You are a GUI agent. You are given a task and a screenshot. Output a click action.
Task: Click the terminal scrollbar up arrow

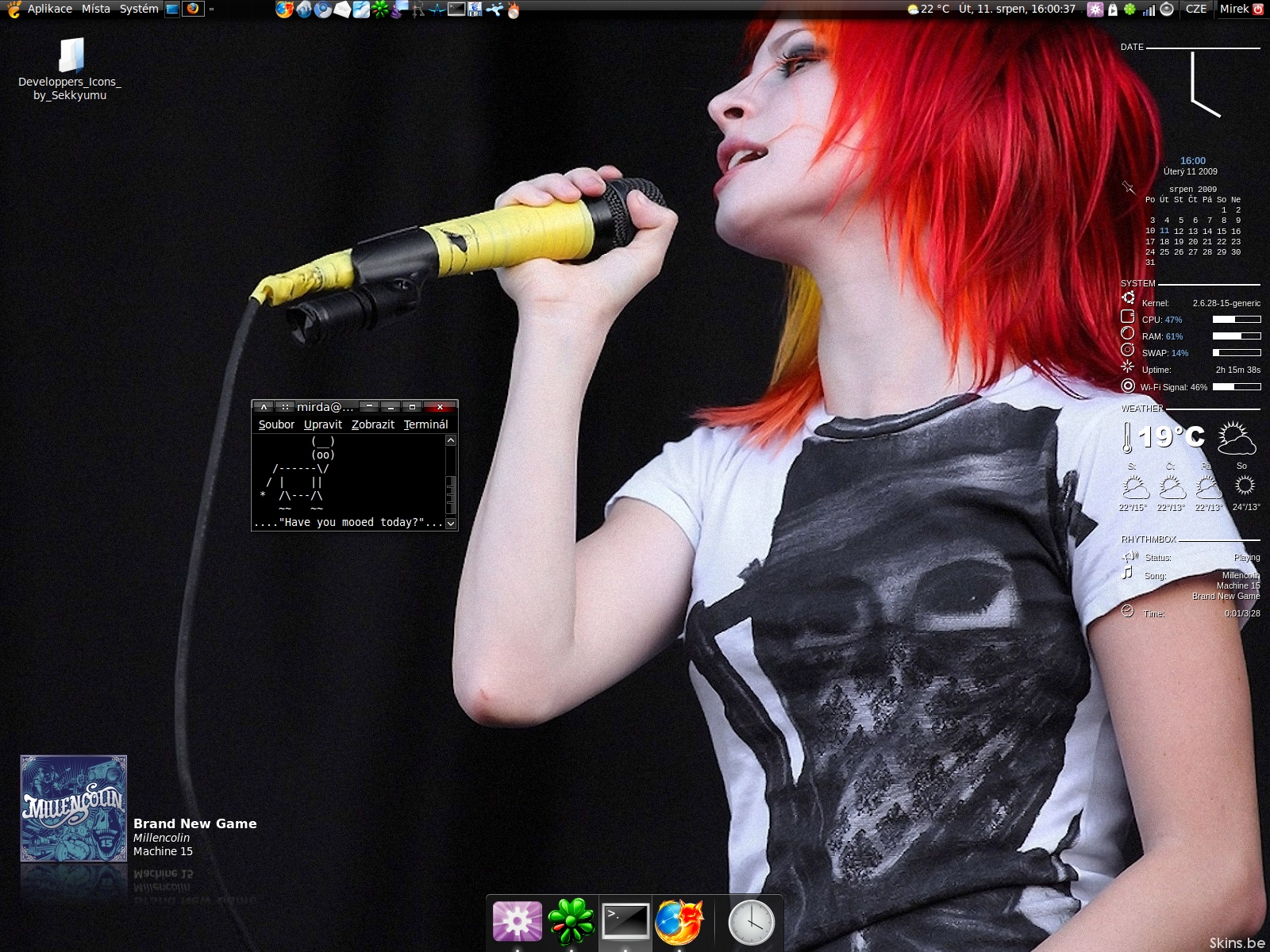click(x=451, y=440)
